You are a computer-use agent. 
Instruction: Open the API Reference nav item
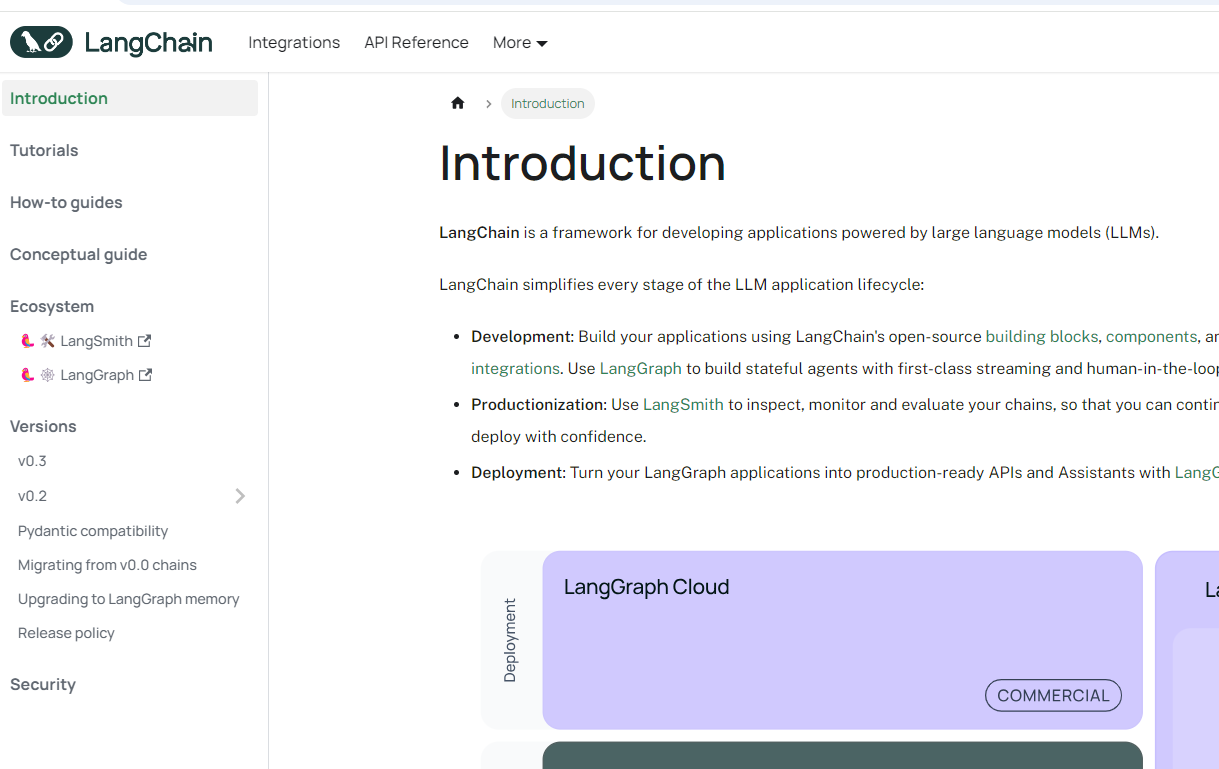pos(416,42)
